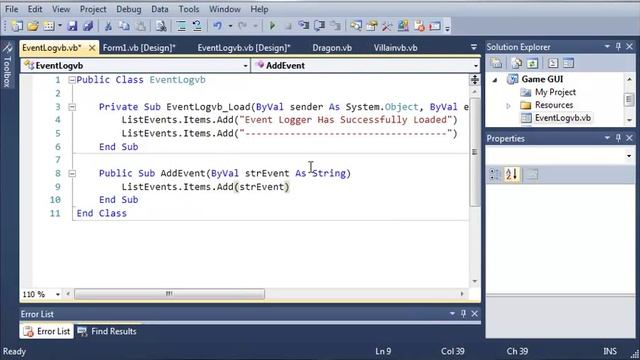
Task: Click the Solution Explorer vertical scrollbar thumb
Action: click(x=629, y=99)
